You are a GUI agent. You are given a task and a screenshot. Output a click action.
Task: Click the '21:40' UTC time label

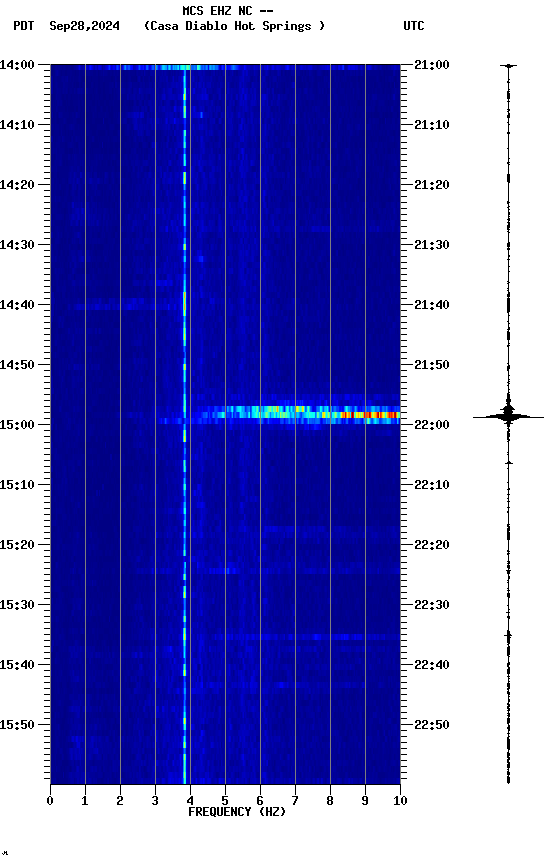pyautogui.click(x=432, y=305)
